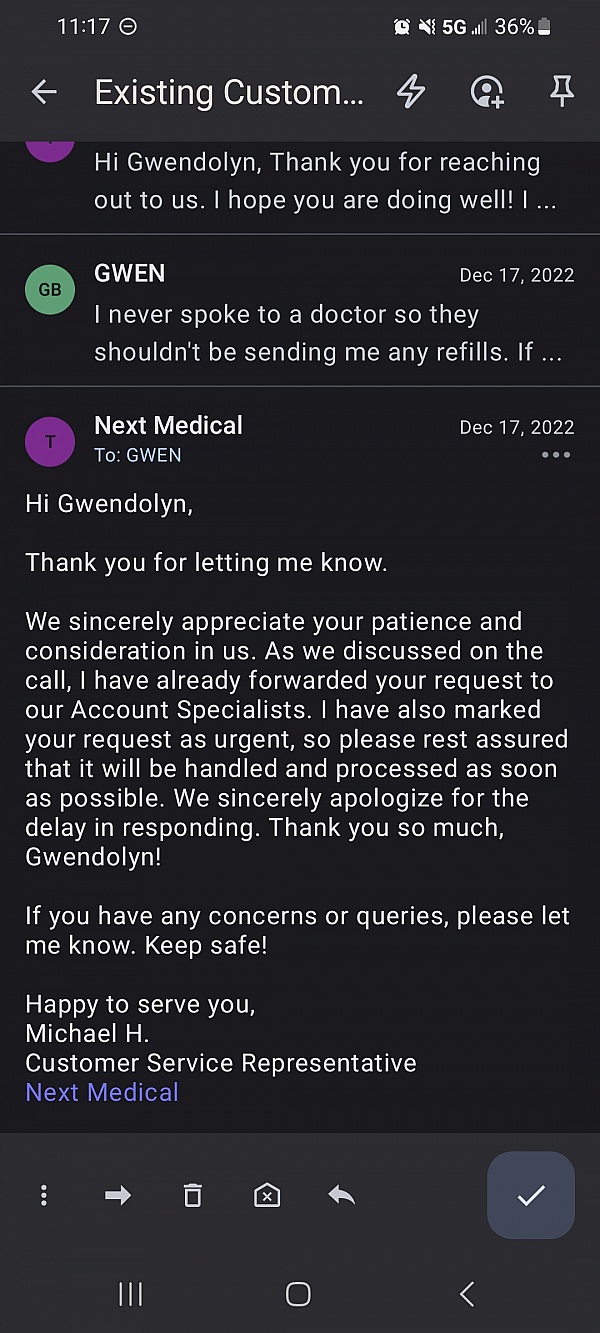Tap the 5G network status icon
Viewport: 600px width, 1333px height.
pos(455,27)
